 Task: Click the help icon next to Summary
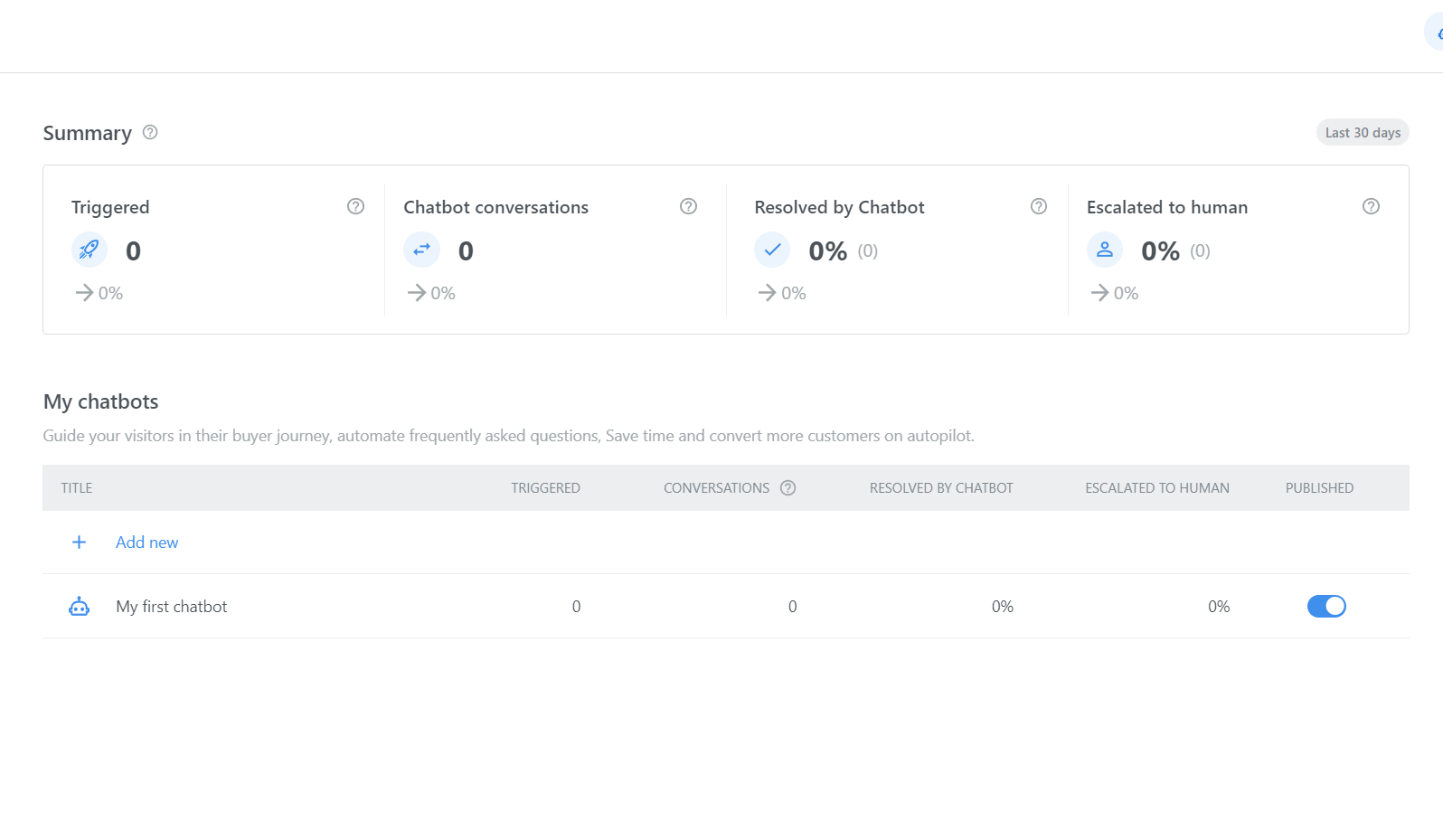click(150, 132)
